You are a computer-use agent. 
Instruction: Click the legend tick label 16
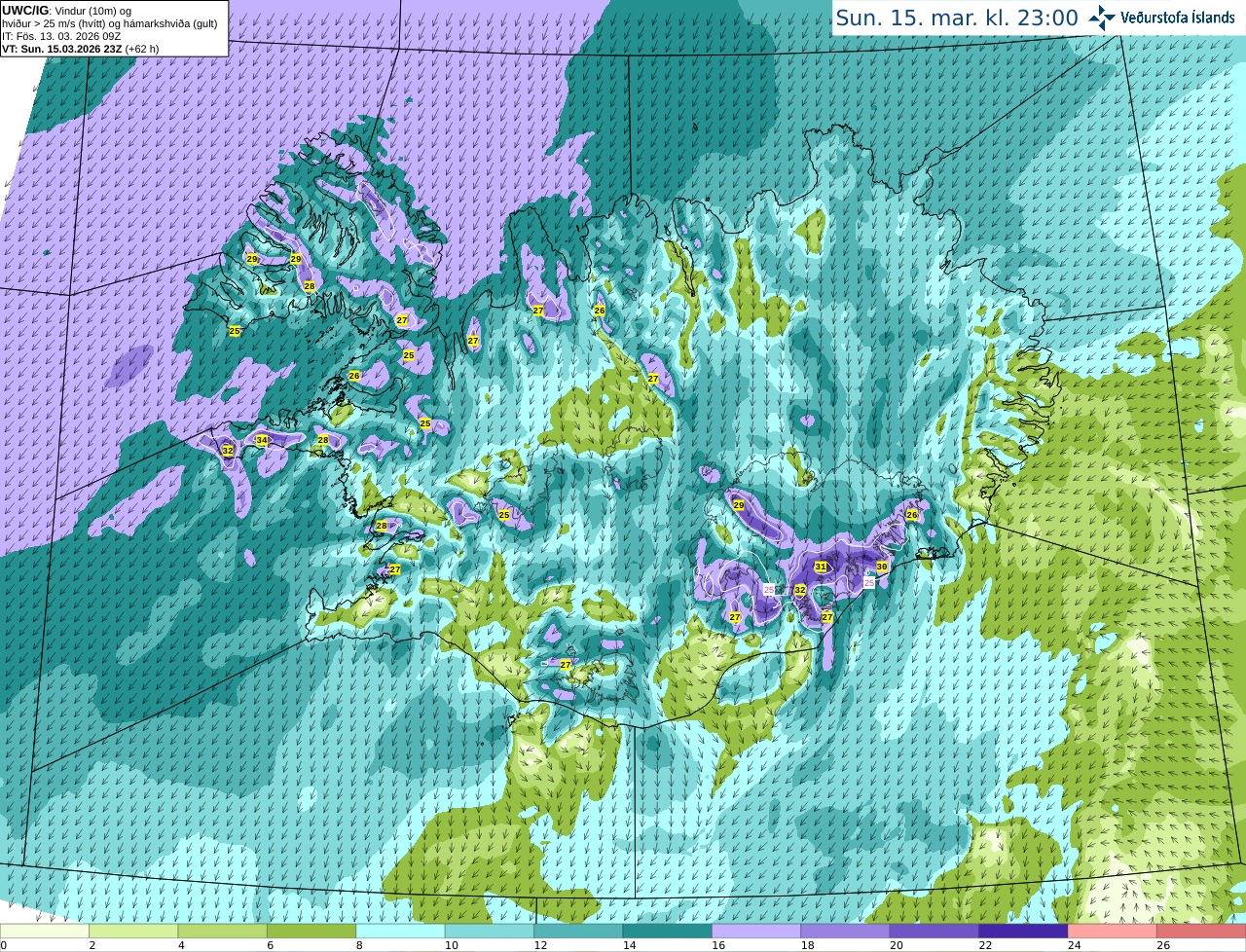pos(718,945)
